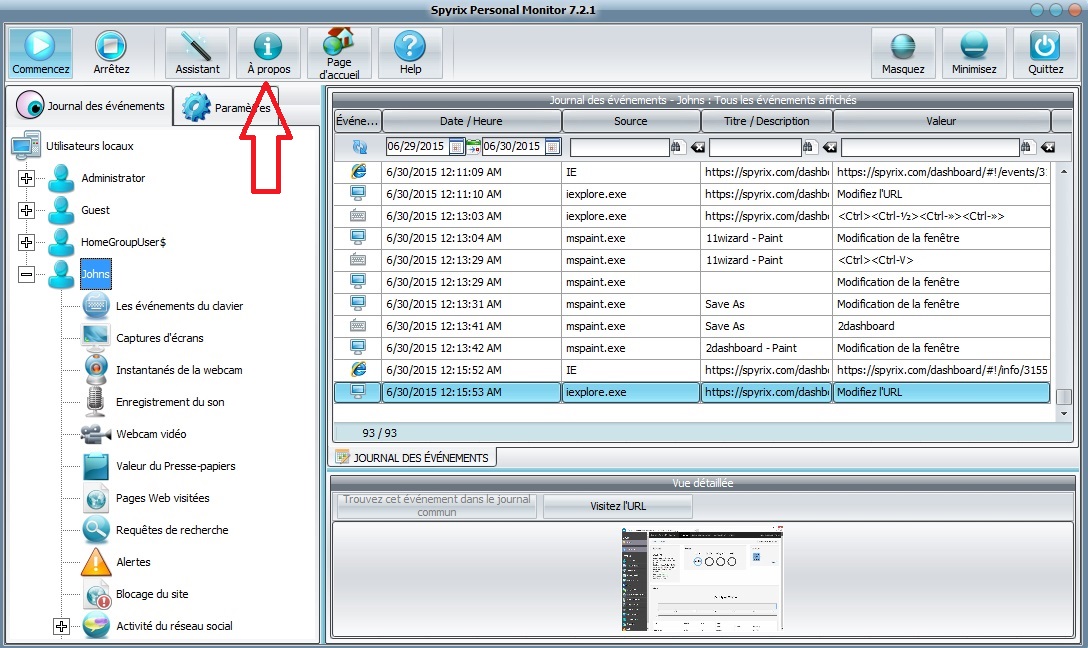The width and height of the screenshot is (1088, 648).
Task: Switch to Journal des événements tab
Action: [x=91, y=105]
